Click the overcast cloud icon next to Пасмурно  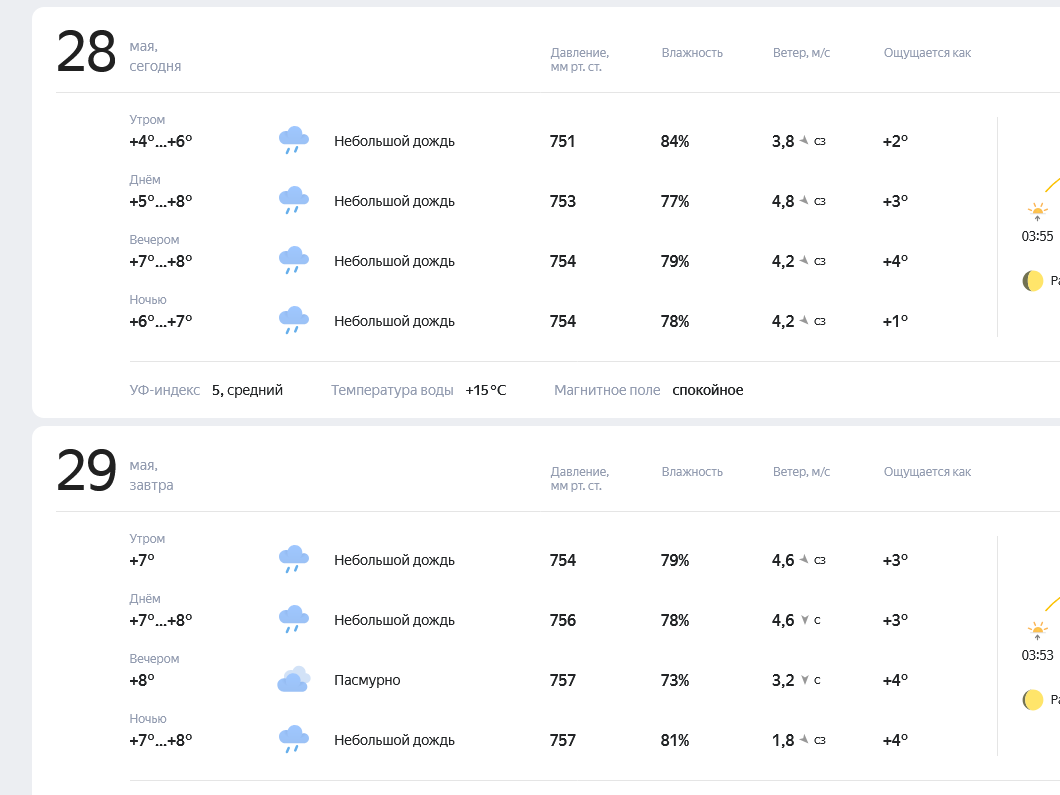(x=293, y=680)
